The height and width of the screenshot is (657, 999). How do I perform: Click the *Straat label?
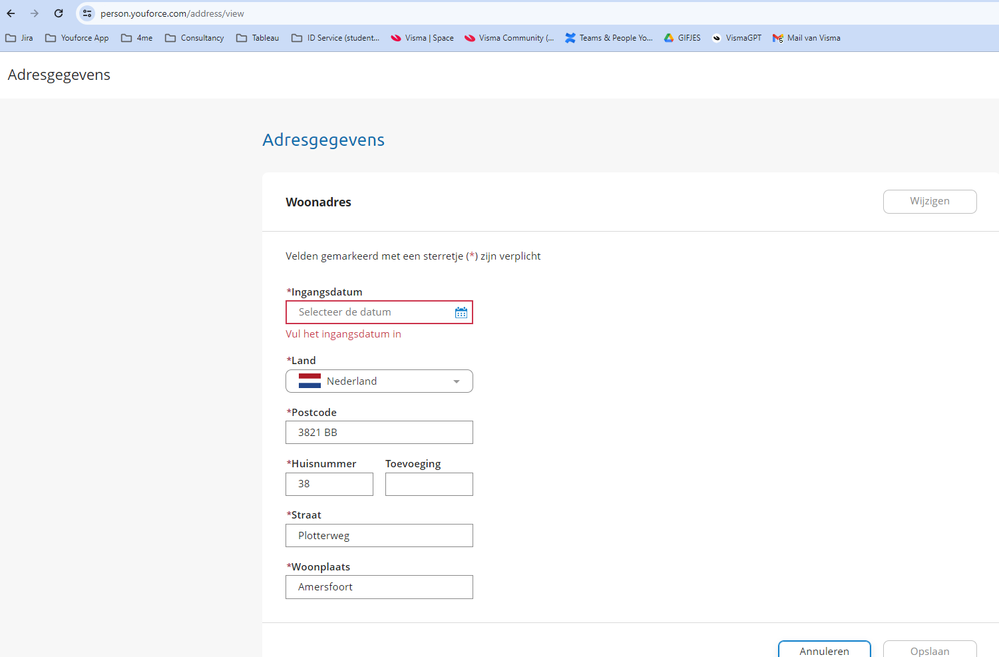[x=304, y=515]
